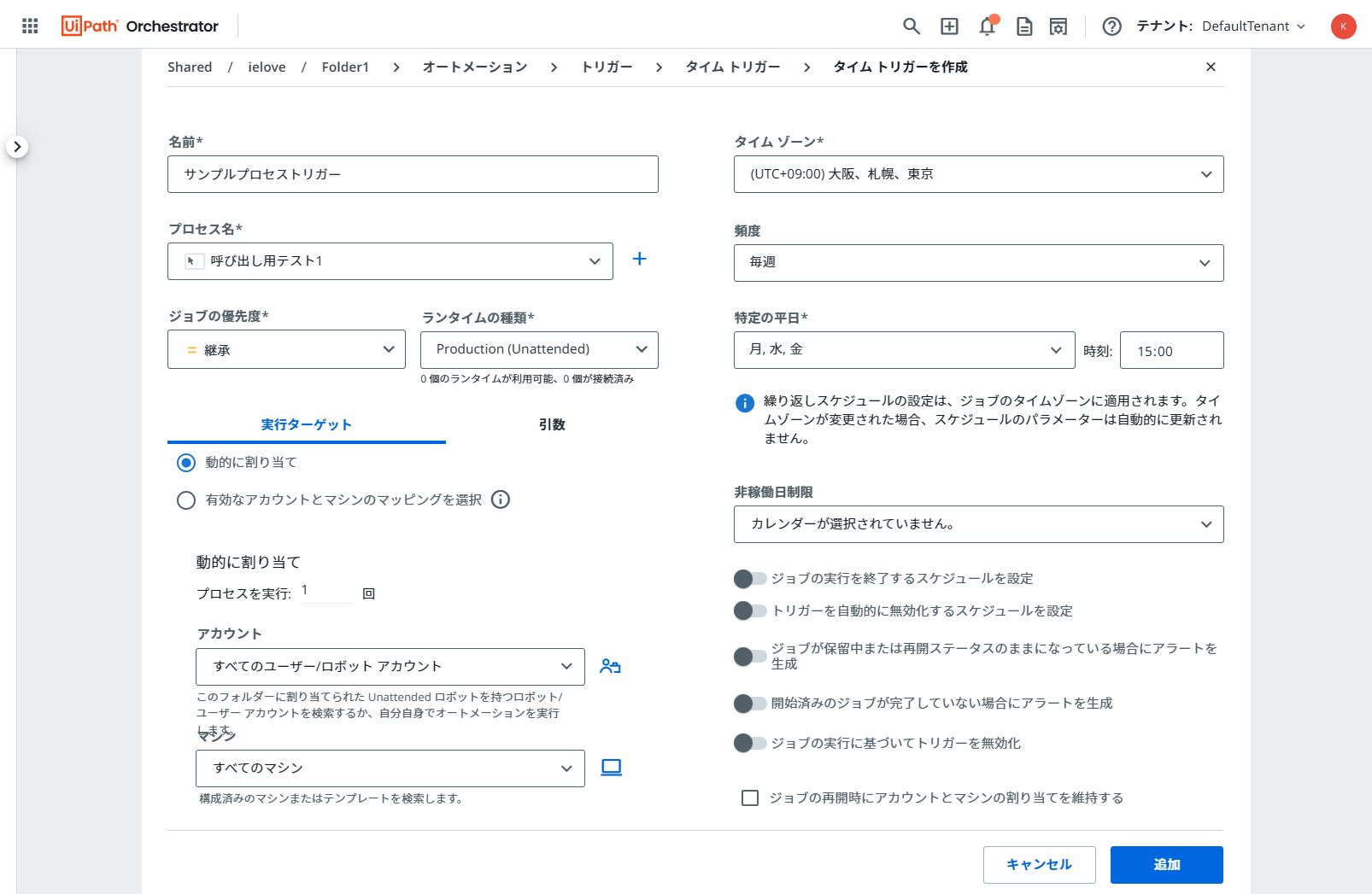This screenshot has width=1372, height=894.
Task: Toggle ジョブの実行に基づいてトリガーを無効化
Action: click(x=750, y=743)
